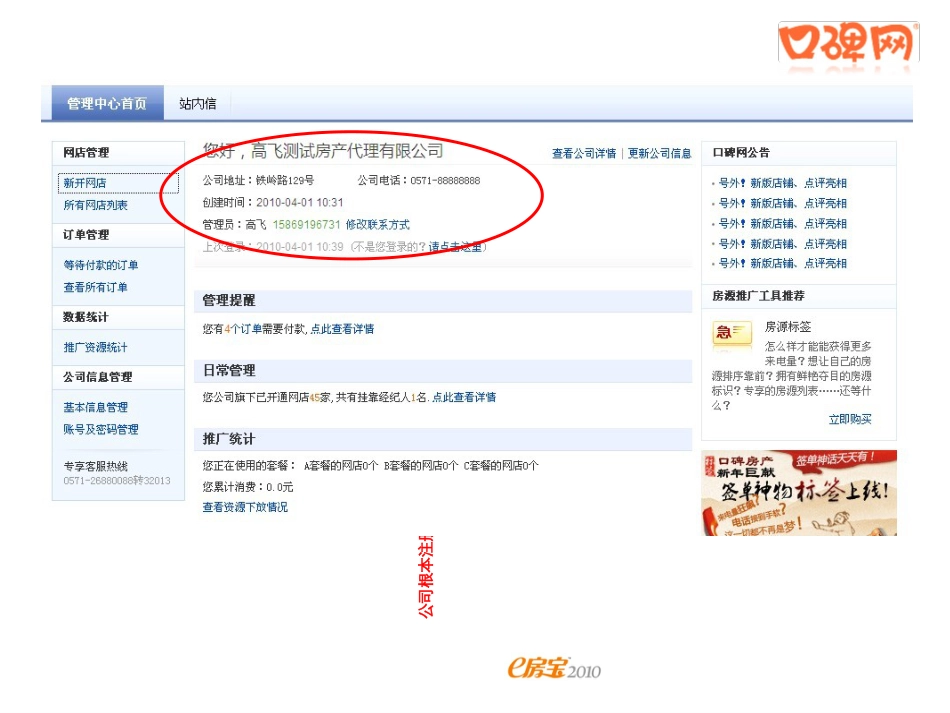The width and height of the screenshot is (950, 713).
Task: Click 点此查看详情 under 管理提醒
Action: tap(342, 329)
